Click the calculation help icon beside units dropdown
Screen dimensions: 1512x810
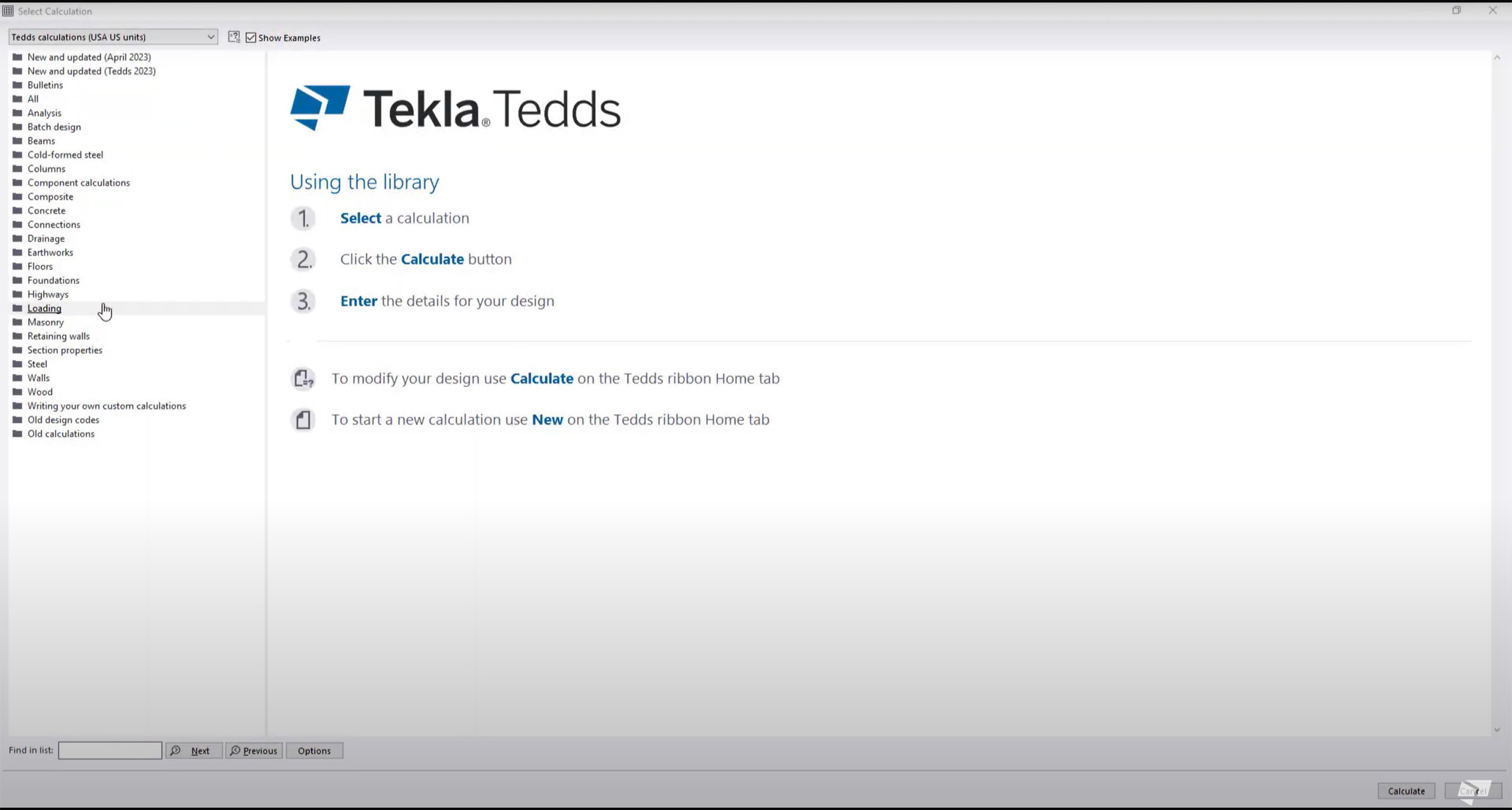(x=234, y=36)
